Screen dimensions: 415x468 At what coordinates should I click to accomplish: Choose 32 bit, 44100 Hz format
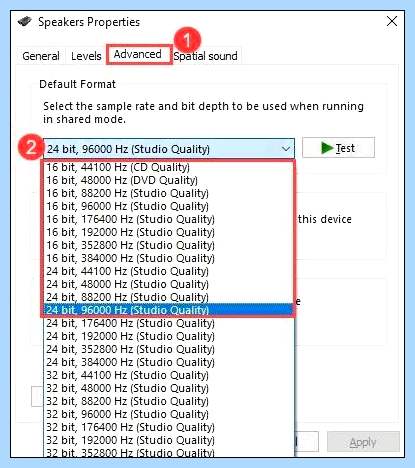point(169,375)
